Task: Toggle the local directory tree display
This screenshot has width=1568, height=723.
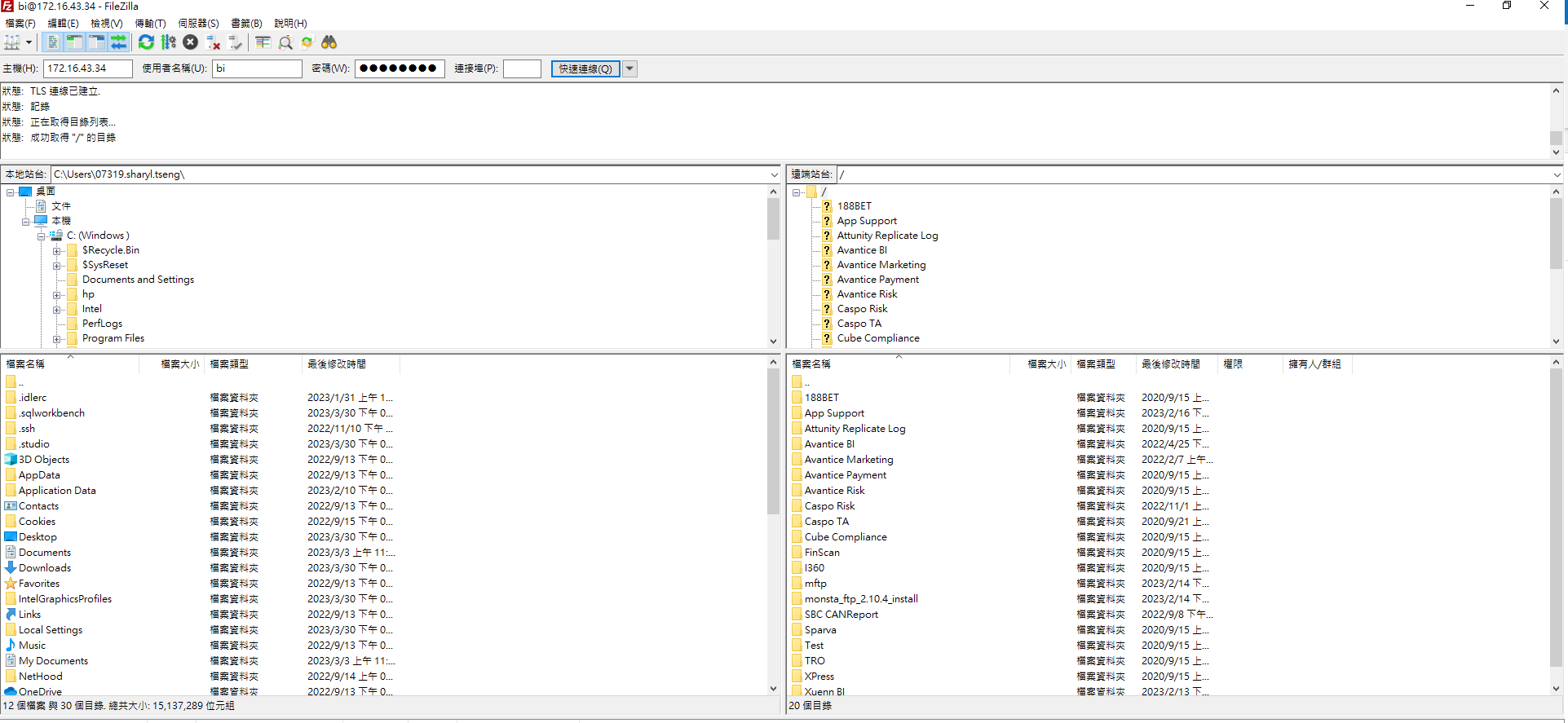Action: pos(74,42)
